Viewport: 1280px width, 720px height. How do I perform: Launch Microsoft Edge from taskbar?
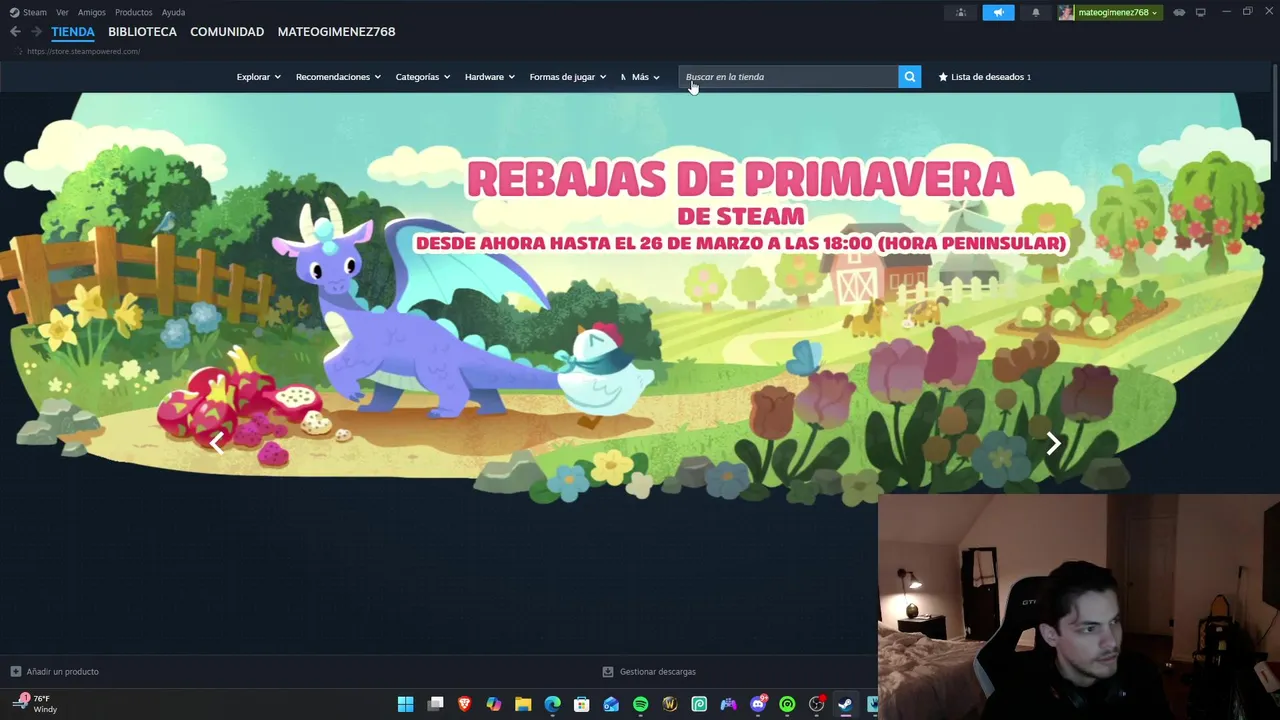552,704
